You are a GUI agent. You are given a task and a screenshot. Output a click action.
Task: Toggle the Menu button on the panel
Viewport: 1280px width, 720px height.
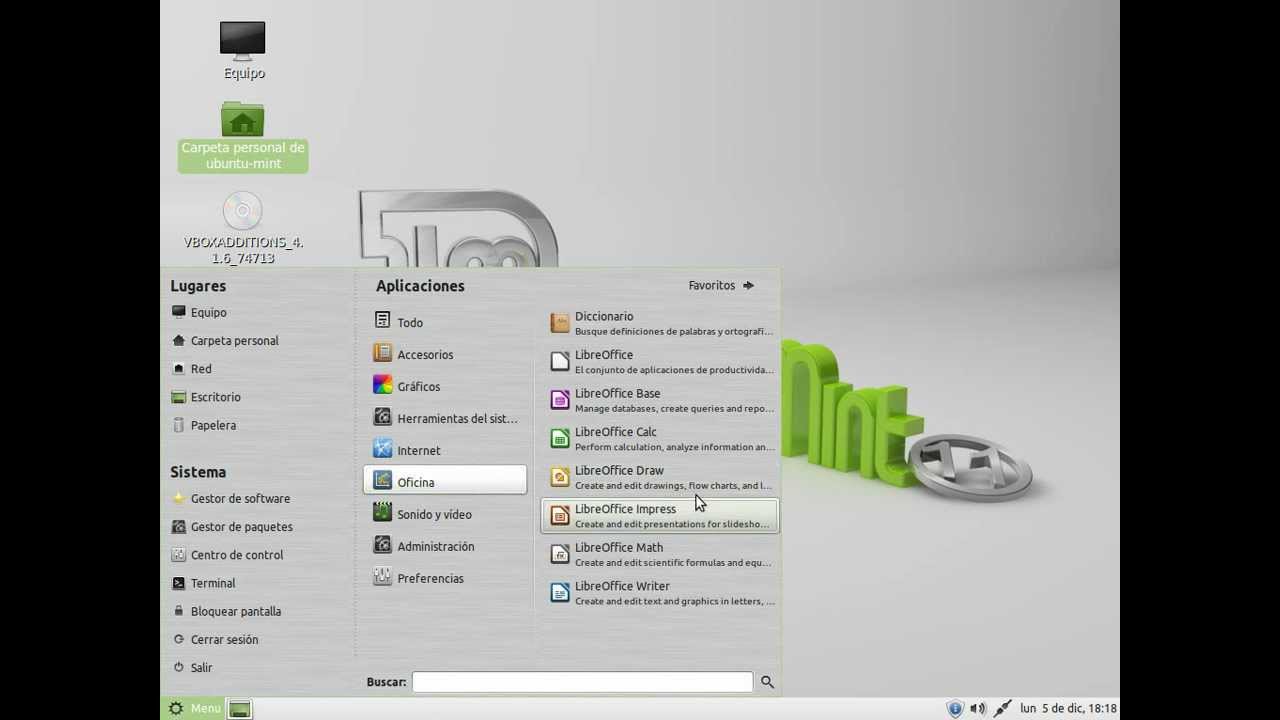[x=193, y=708]
